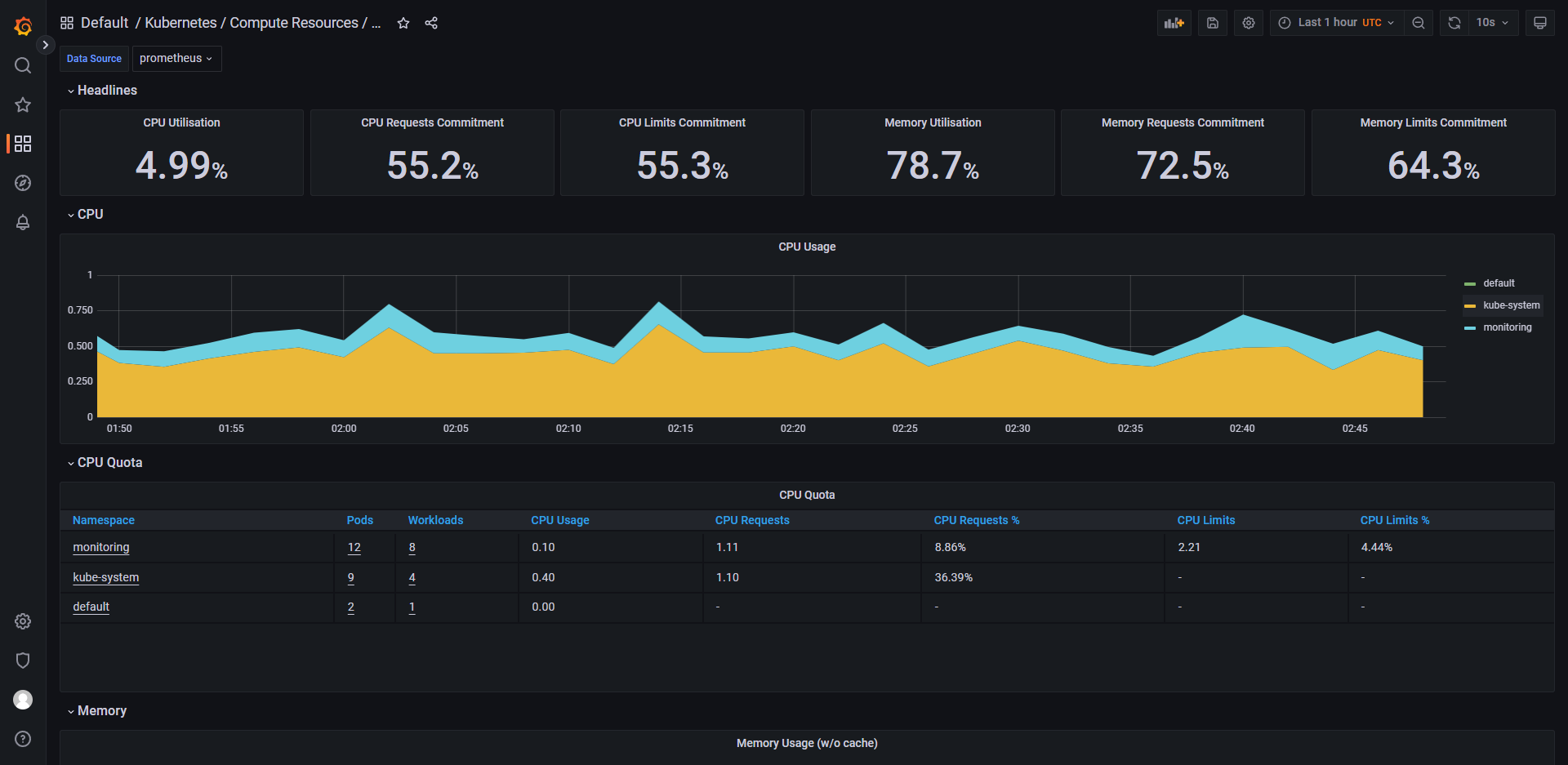Open the prometheus data source dropdown
This screenshot has width=1568, height=765.
[176, 59]
